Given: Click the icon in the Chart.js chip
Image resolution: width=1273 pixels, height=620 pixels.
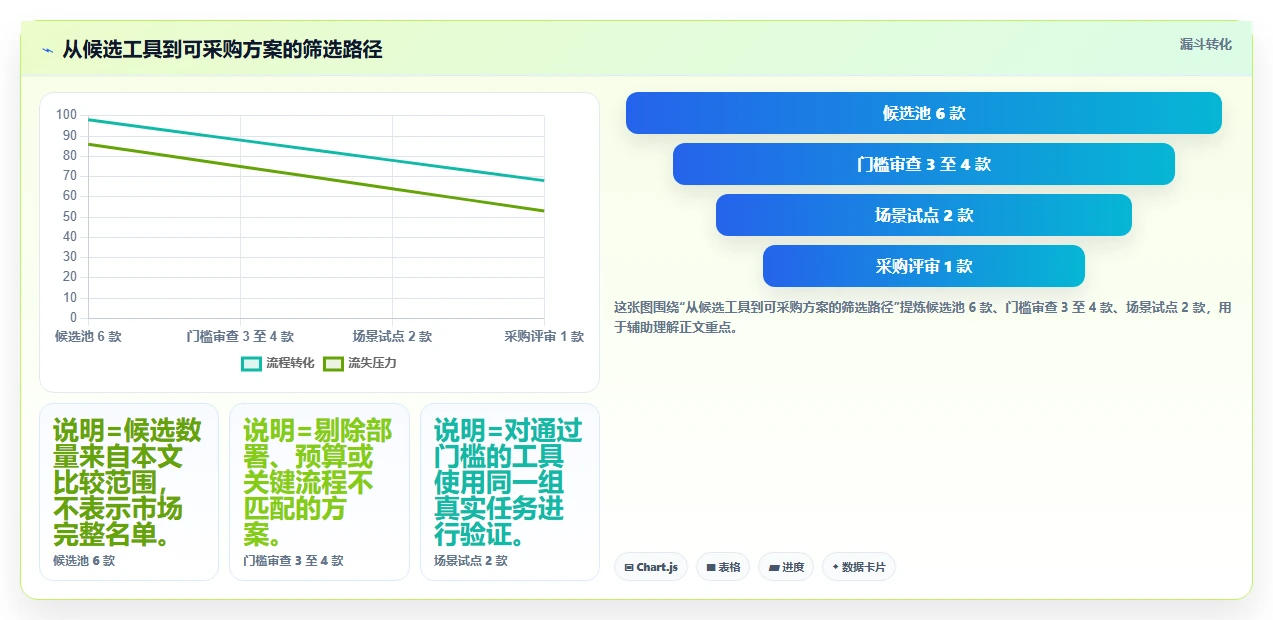Looking at the screenshot, I should click(628, 568).
